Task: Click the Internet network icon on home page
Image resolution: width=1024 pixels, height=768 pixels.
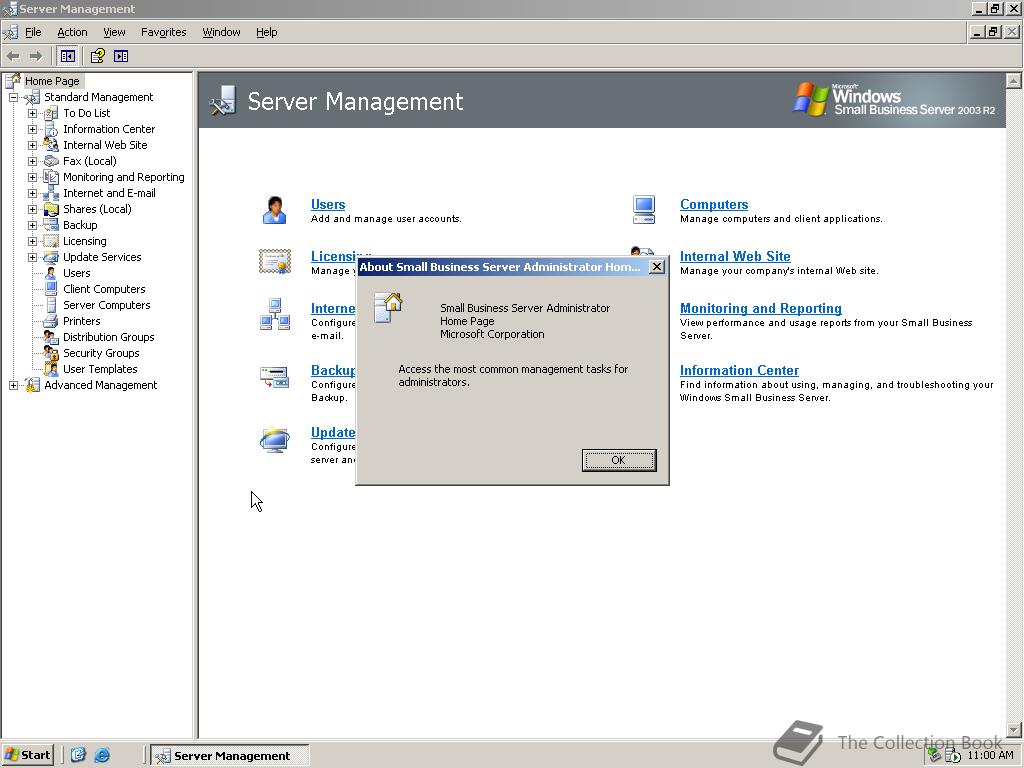Action: pyautogui.click(x=275, y=314)
